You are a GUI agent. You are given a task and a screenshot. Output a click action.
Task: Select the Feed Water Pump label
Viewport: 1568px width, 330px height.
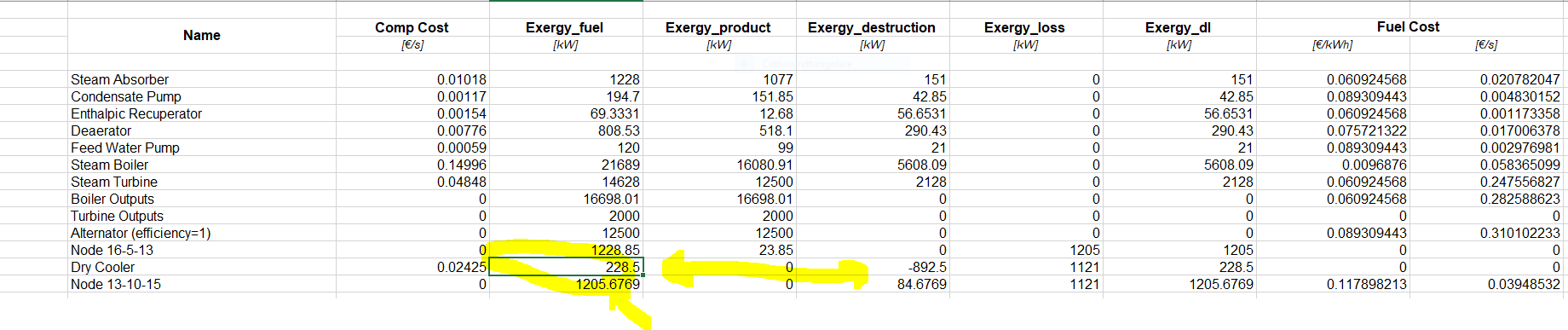click(202, 148)
